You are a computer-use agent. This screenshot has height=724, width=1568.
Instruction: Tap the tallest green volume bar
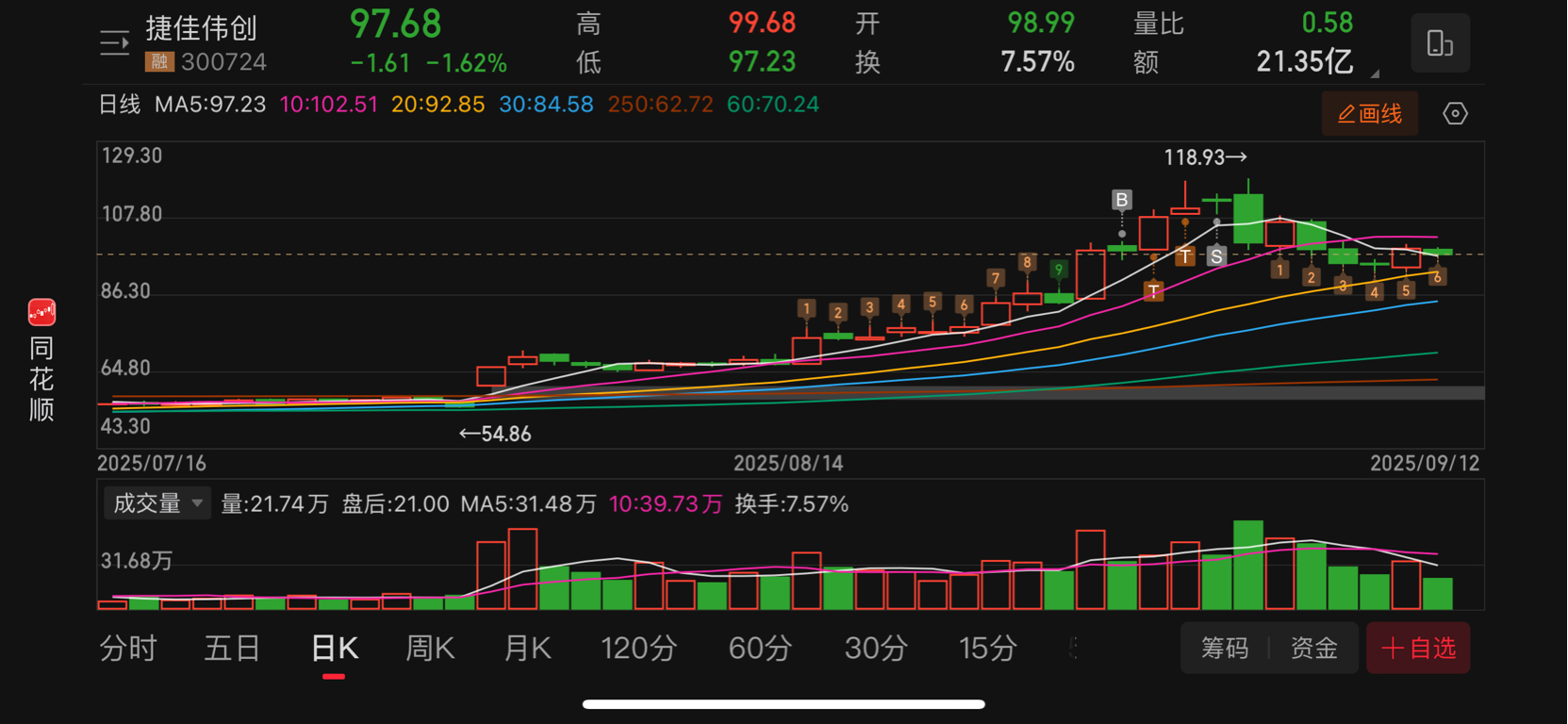(x=1248, y=565)
